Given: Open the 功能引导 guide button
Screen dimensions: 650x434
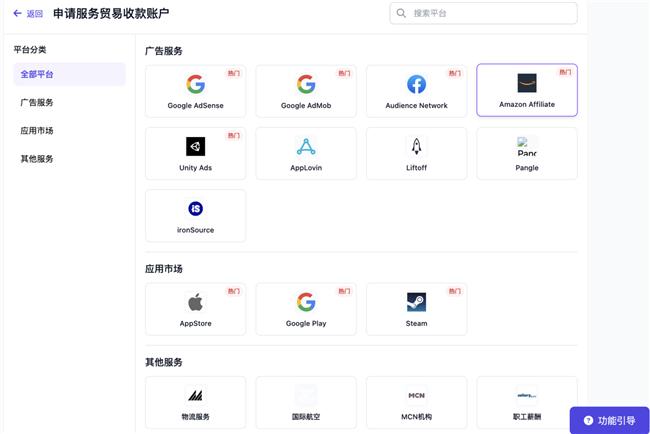Looking at the screenshot, I should (609, 420).
